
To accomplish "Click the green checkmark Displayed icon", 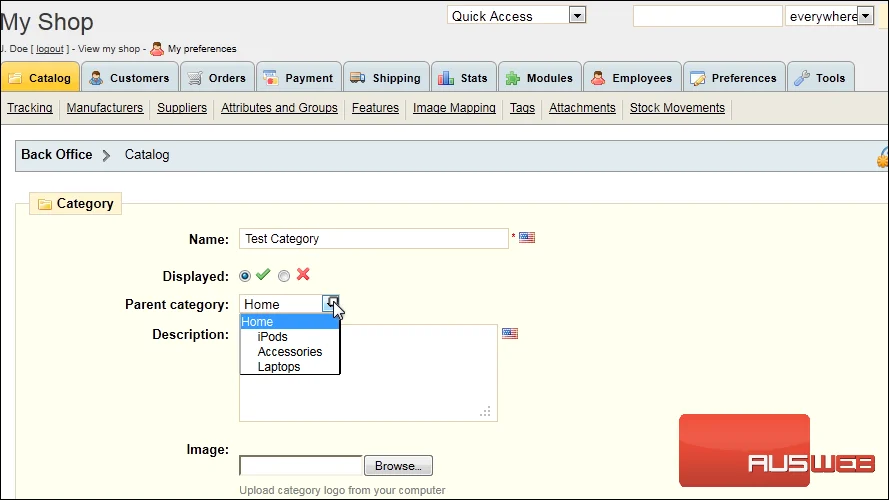I will 263,275.
